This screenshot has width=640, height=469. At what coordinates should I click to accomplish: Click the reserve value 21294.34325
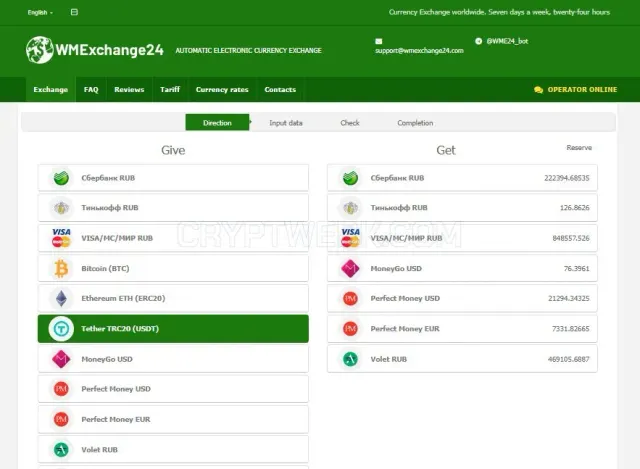(x=569, y=298)
